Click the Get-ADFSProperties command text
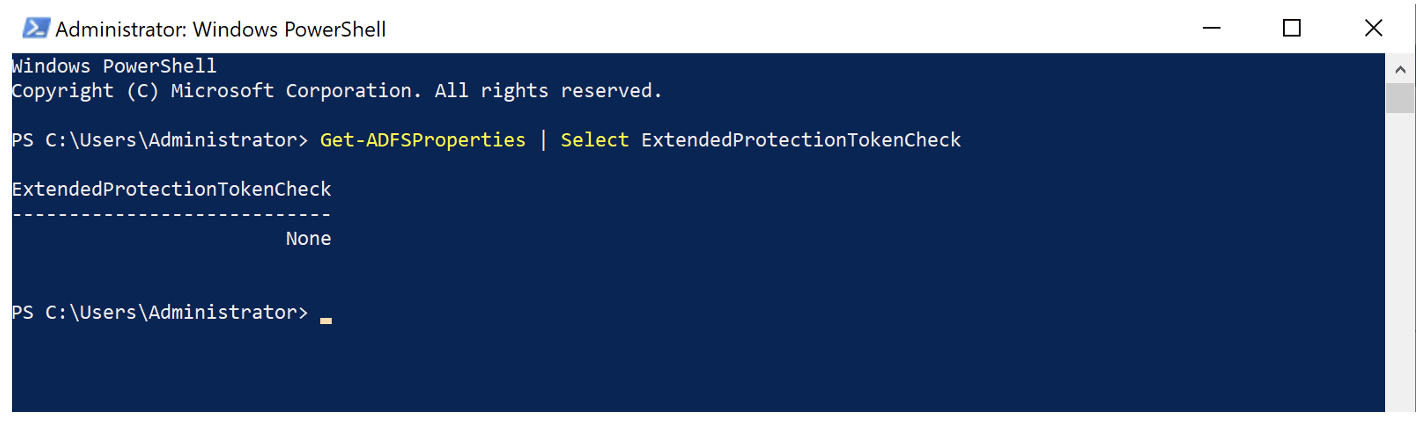 click(423, 140)
